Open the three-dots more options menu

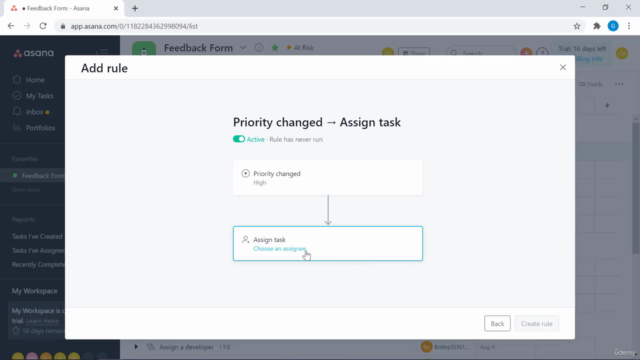point(619,84)
